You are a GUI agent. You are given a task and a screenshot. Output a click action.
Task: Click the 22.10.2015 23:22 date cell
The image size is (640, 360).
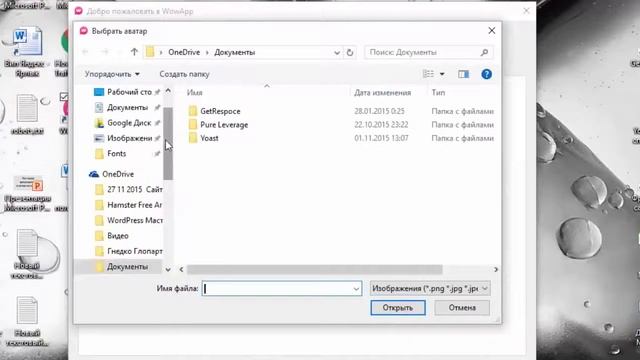click(x=381, y=124)
